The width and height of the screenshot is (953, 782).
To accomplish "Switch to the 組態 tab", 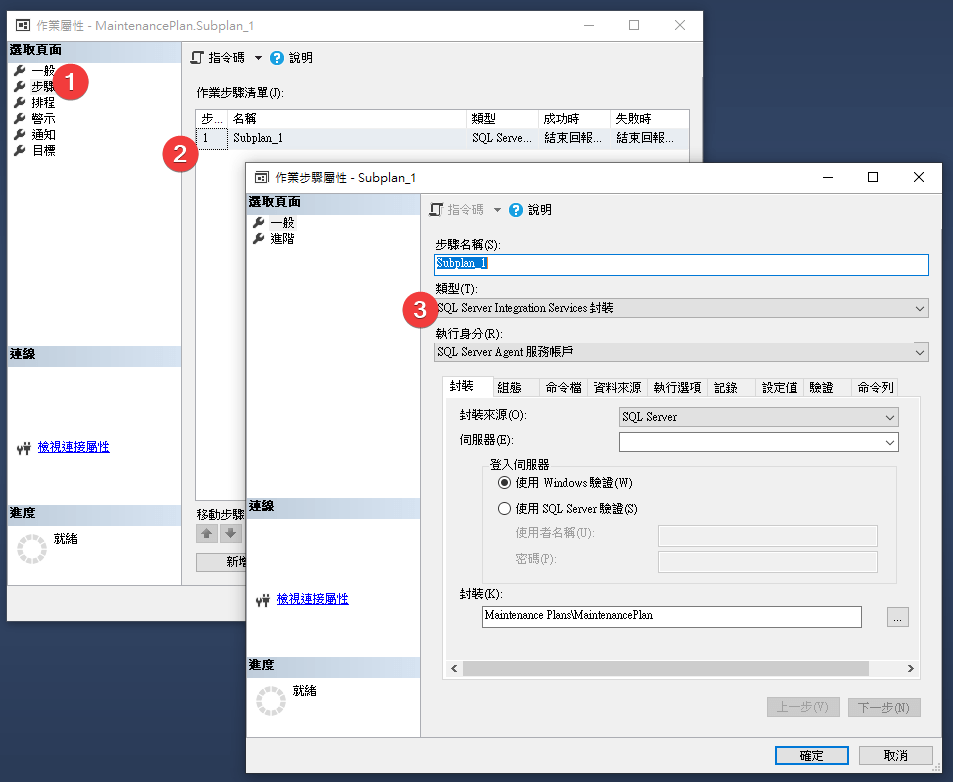I will [x=509, y=388].
